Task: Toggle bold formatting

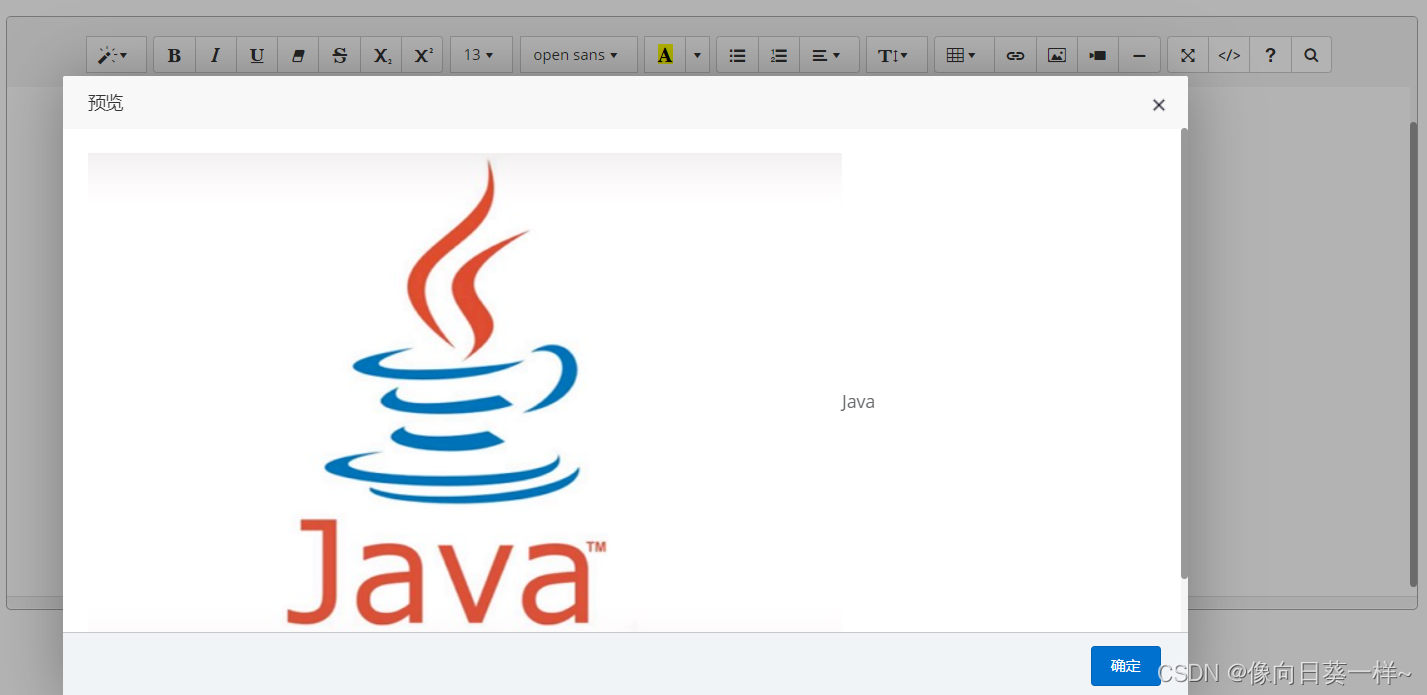Action: coord(175,55)
